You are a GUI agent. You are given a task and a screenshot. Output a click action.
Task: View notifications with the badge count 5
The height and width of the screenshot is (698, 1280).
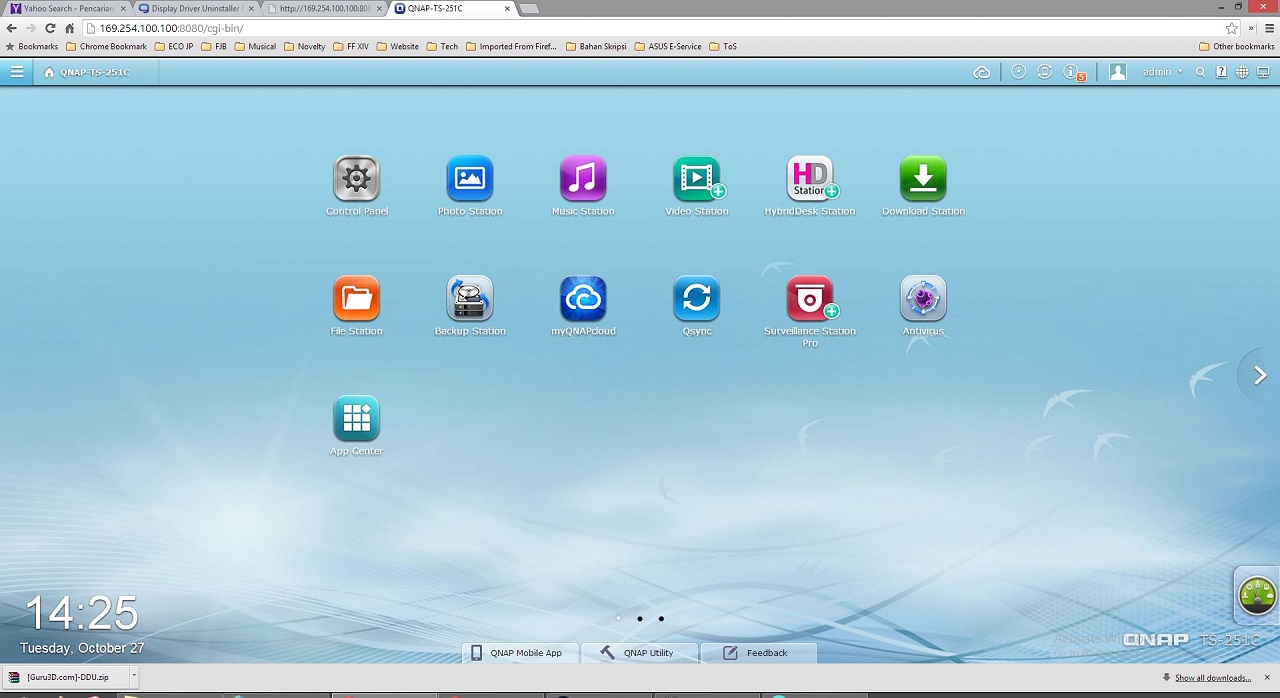click(x=1071, y=71)
